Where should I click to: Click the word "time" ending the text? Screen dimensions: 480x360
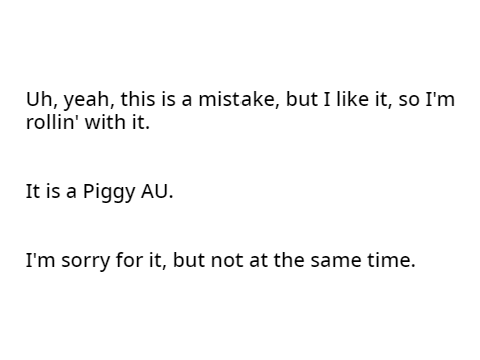389,260
